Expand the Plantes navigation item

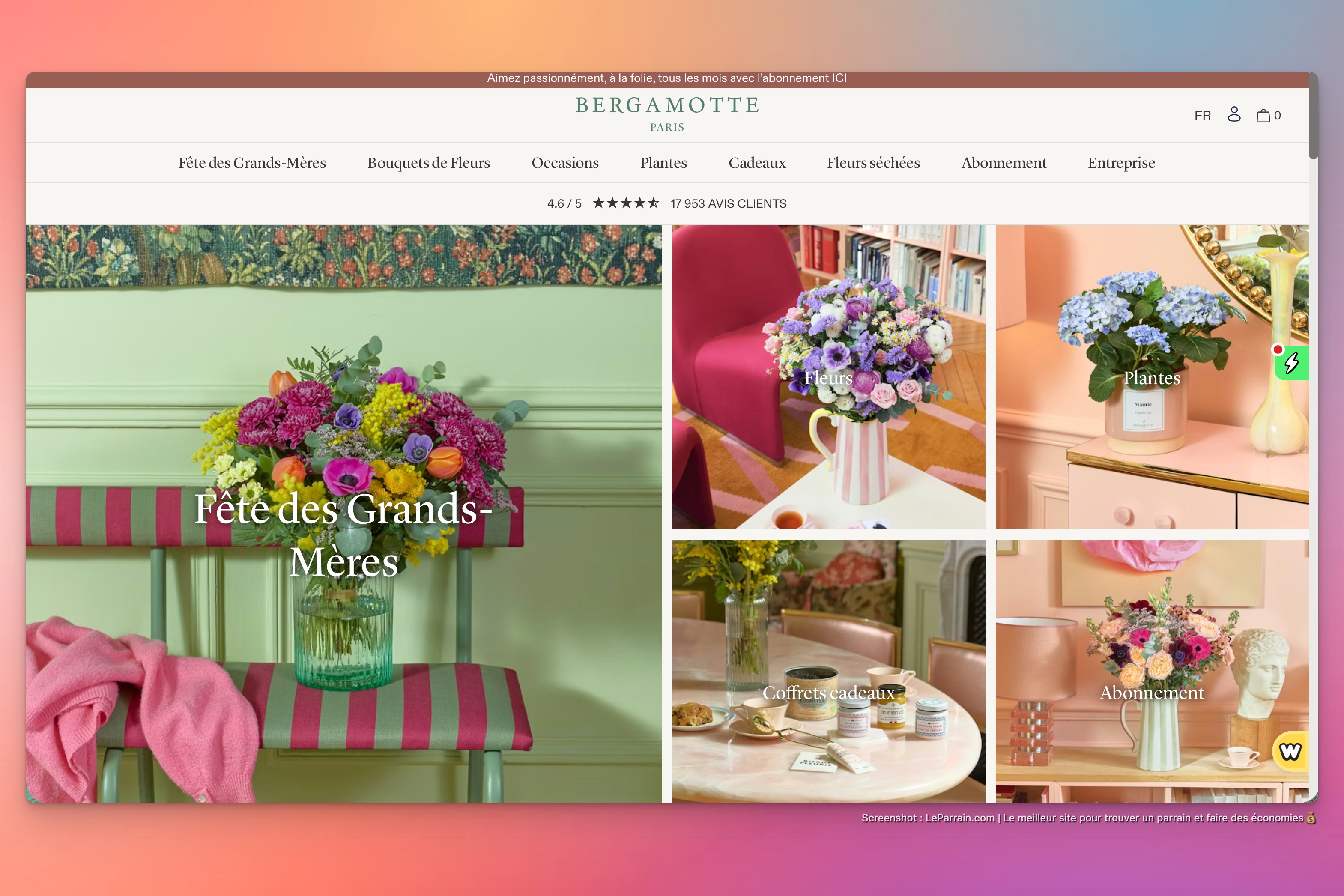(663, 163)
